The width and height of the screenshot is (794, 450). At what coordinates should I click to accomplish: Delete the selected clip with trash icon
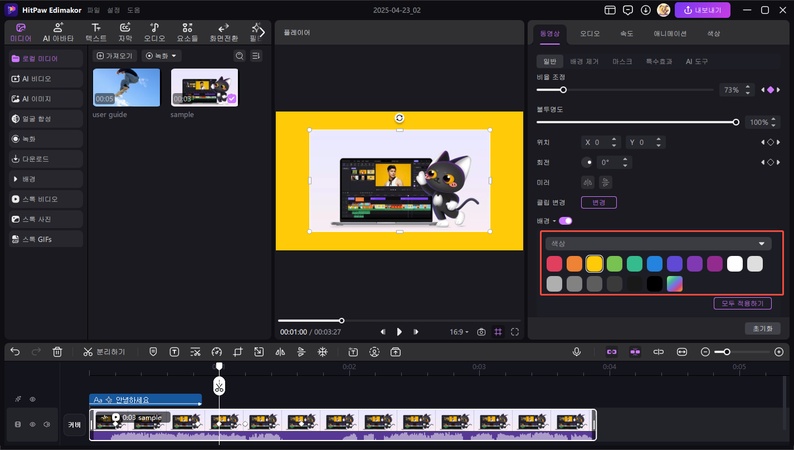(57, 352)
